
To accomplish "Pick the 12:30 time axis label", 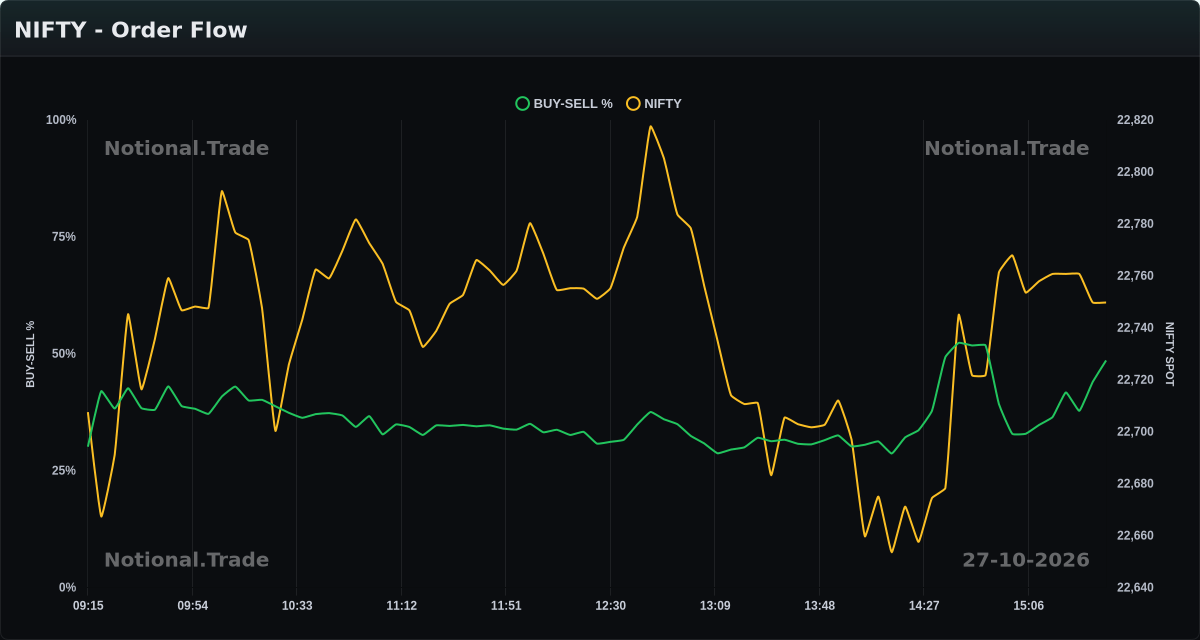I will click(x=610, y=606).
